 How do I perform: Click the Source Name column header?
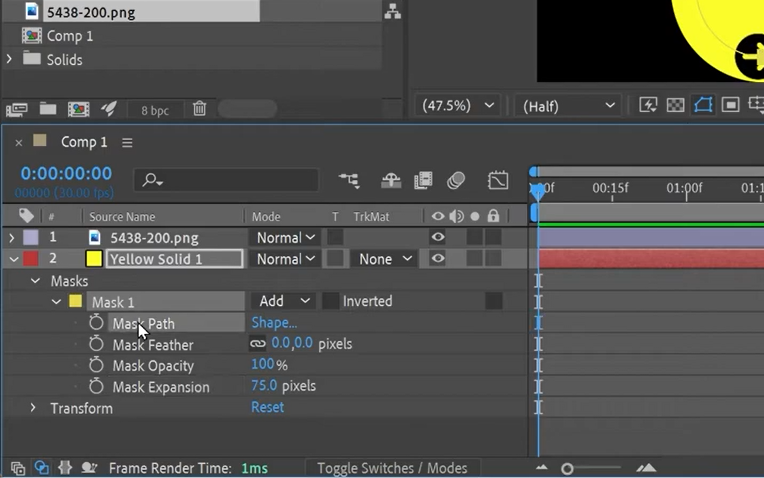click(122, 216)
